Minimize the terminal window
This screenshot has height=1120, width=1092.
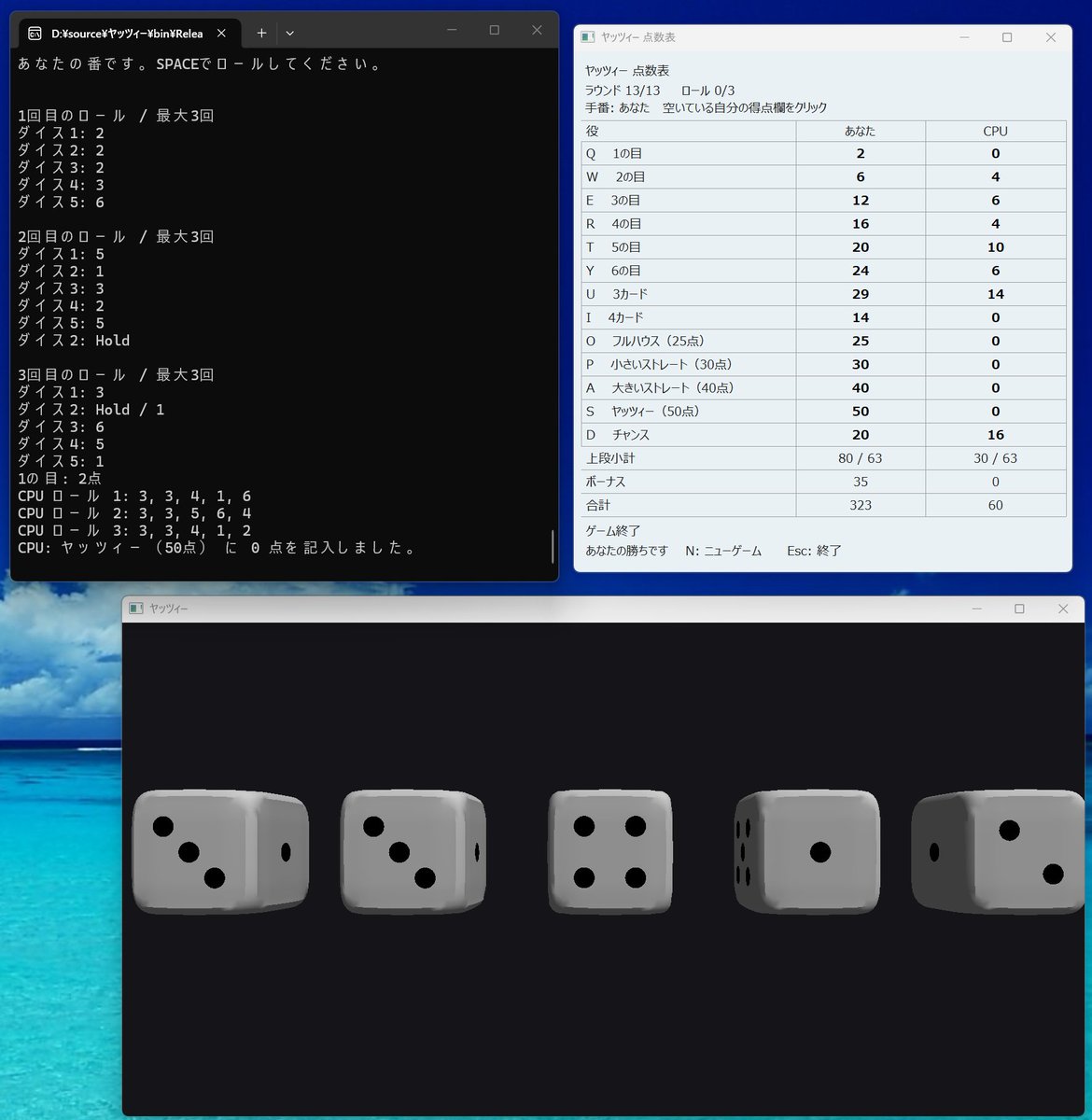tap(452, 30)
